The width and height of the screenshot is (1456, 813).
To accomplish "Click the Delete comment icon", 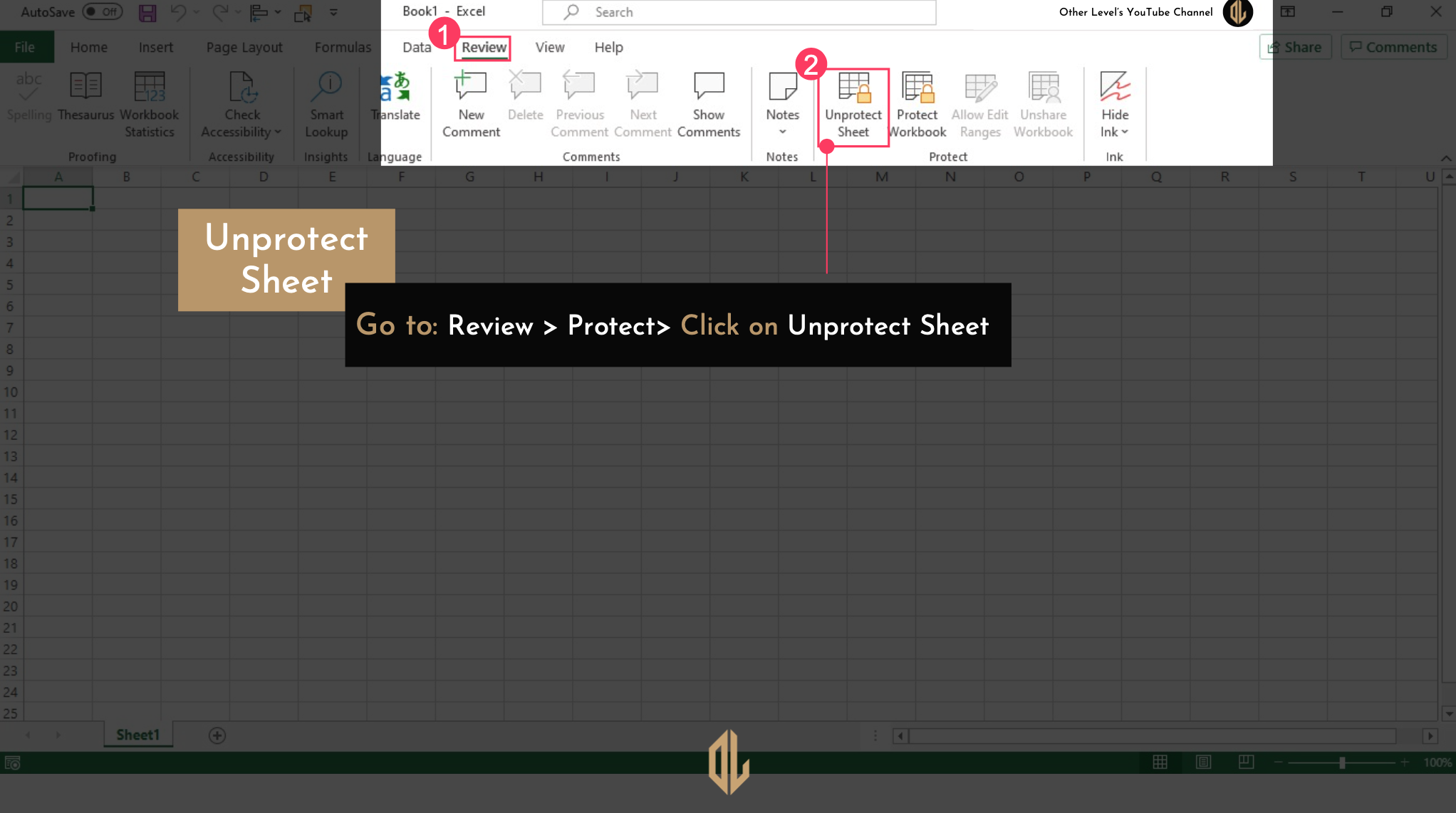I will pos(526,95).
